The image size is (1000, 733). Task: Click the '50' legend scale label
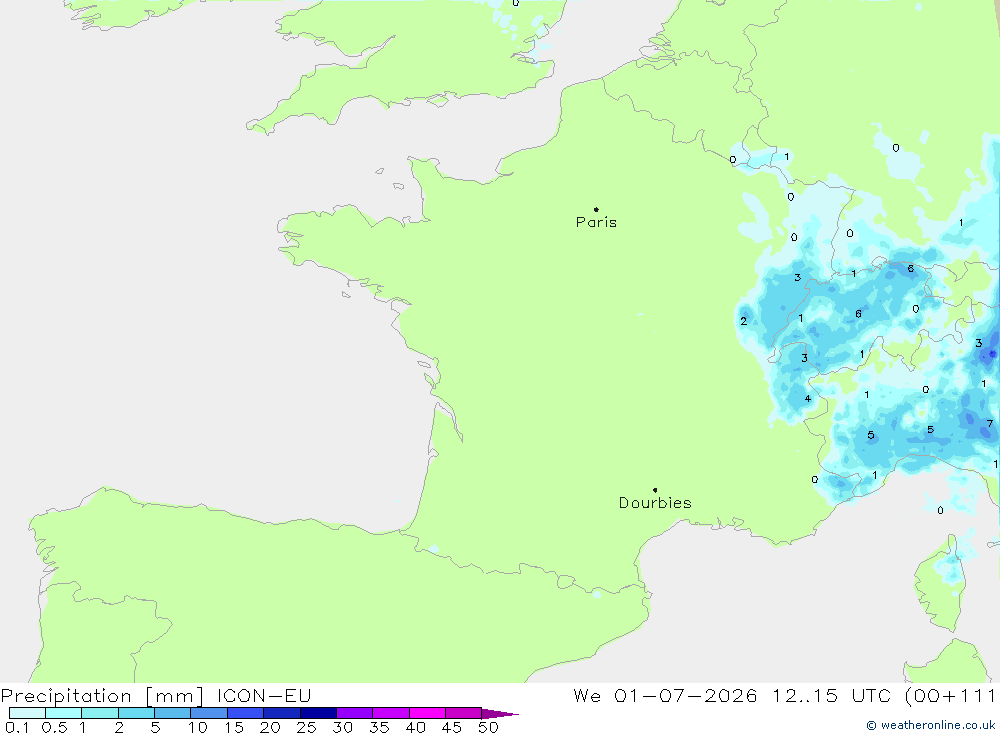tap(489, 727)
